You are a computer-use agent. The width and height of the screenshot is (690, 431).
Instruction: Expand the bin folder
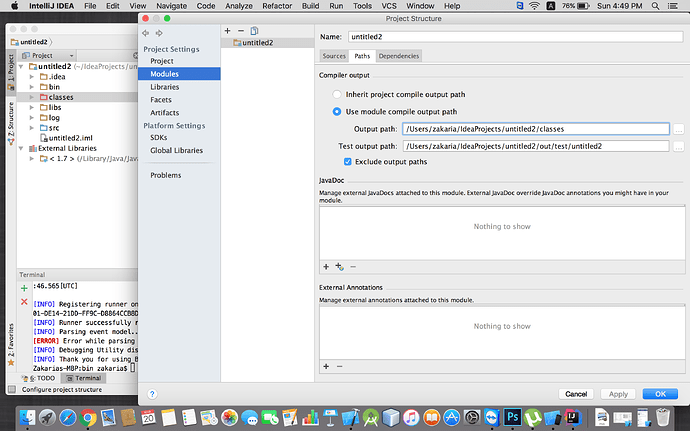click(32, 87)
